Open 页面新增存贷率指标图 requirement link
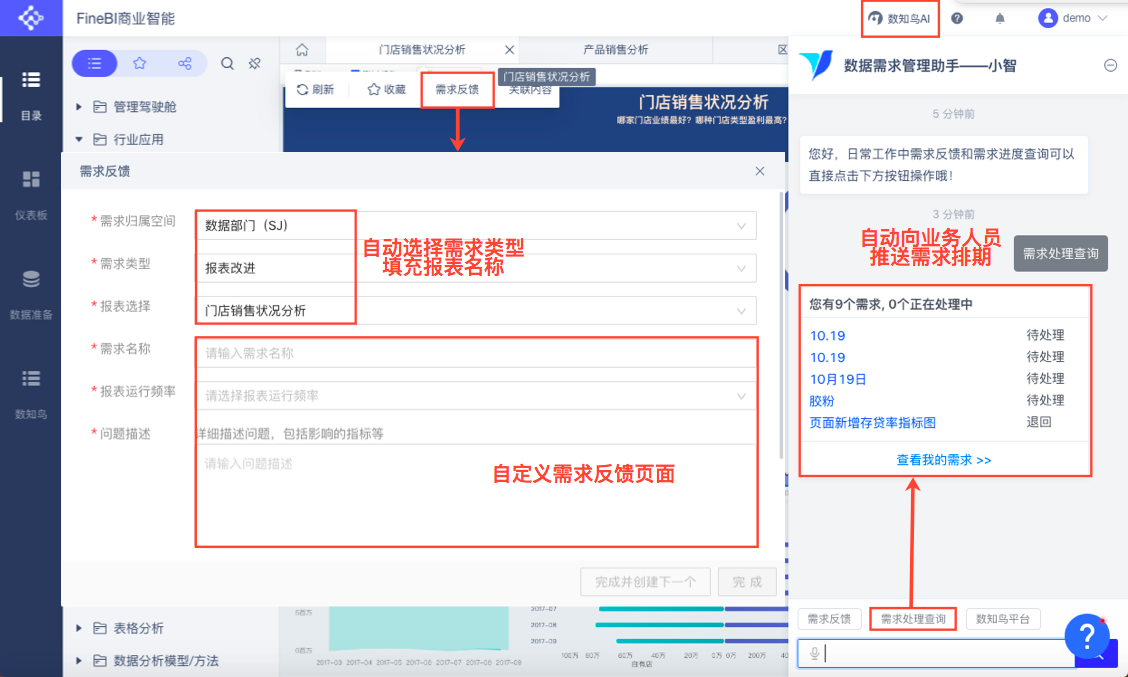The image size is (1128, 677). [x=873, y=422]
